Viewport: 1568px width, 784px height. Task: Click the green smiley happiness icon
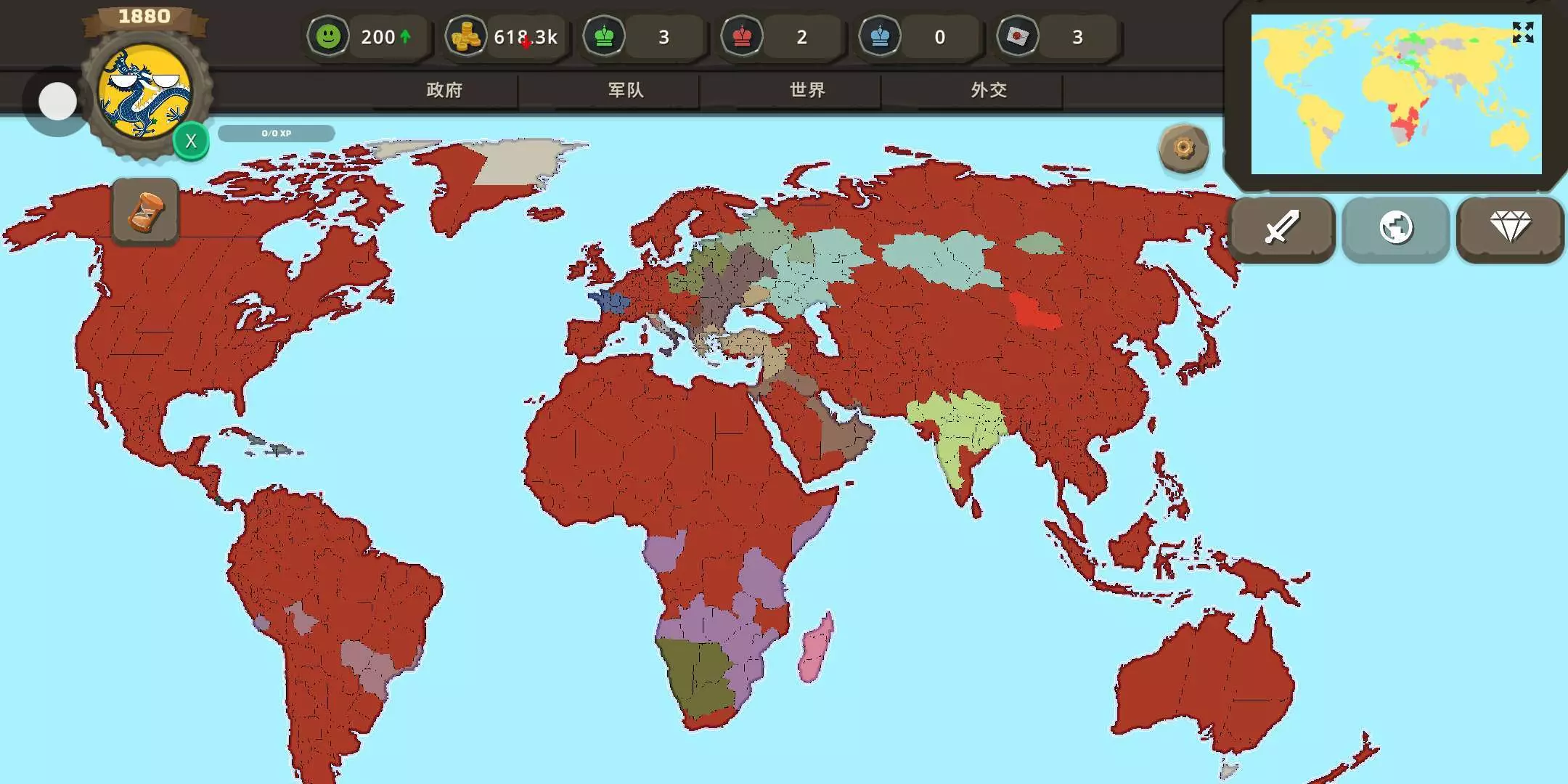pyautogui.click(x=328, y=36)
